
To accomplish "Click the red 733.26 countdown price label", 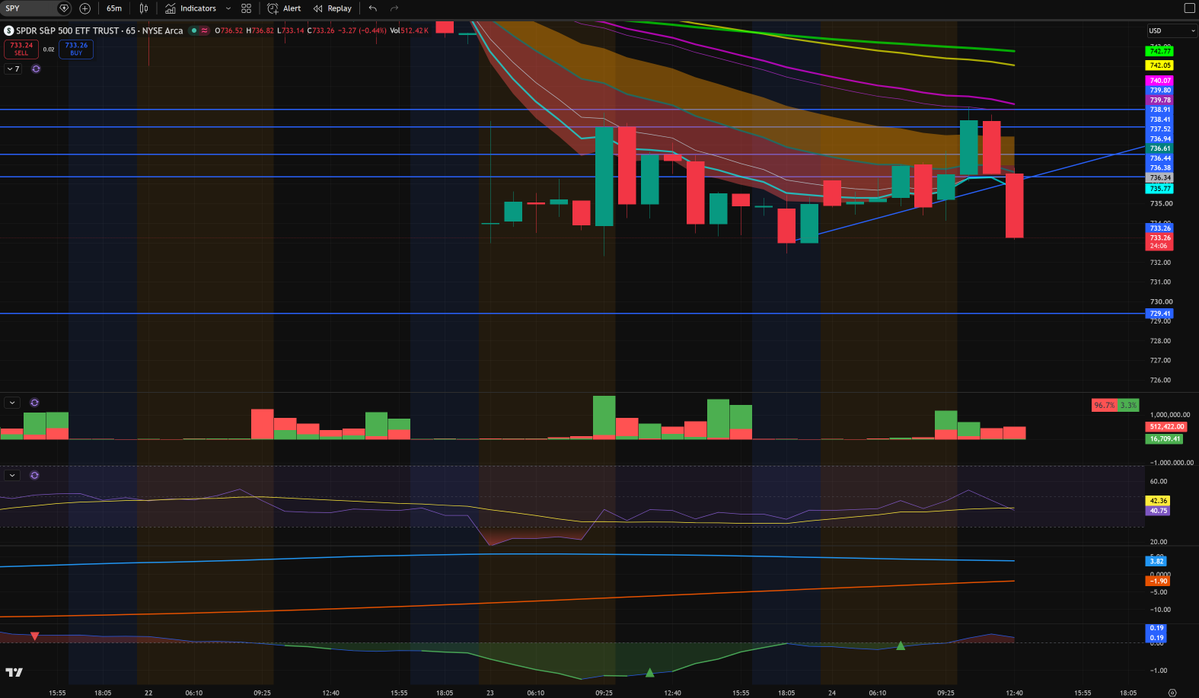I will click(1159, 242).
